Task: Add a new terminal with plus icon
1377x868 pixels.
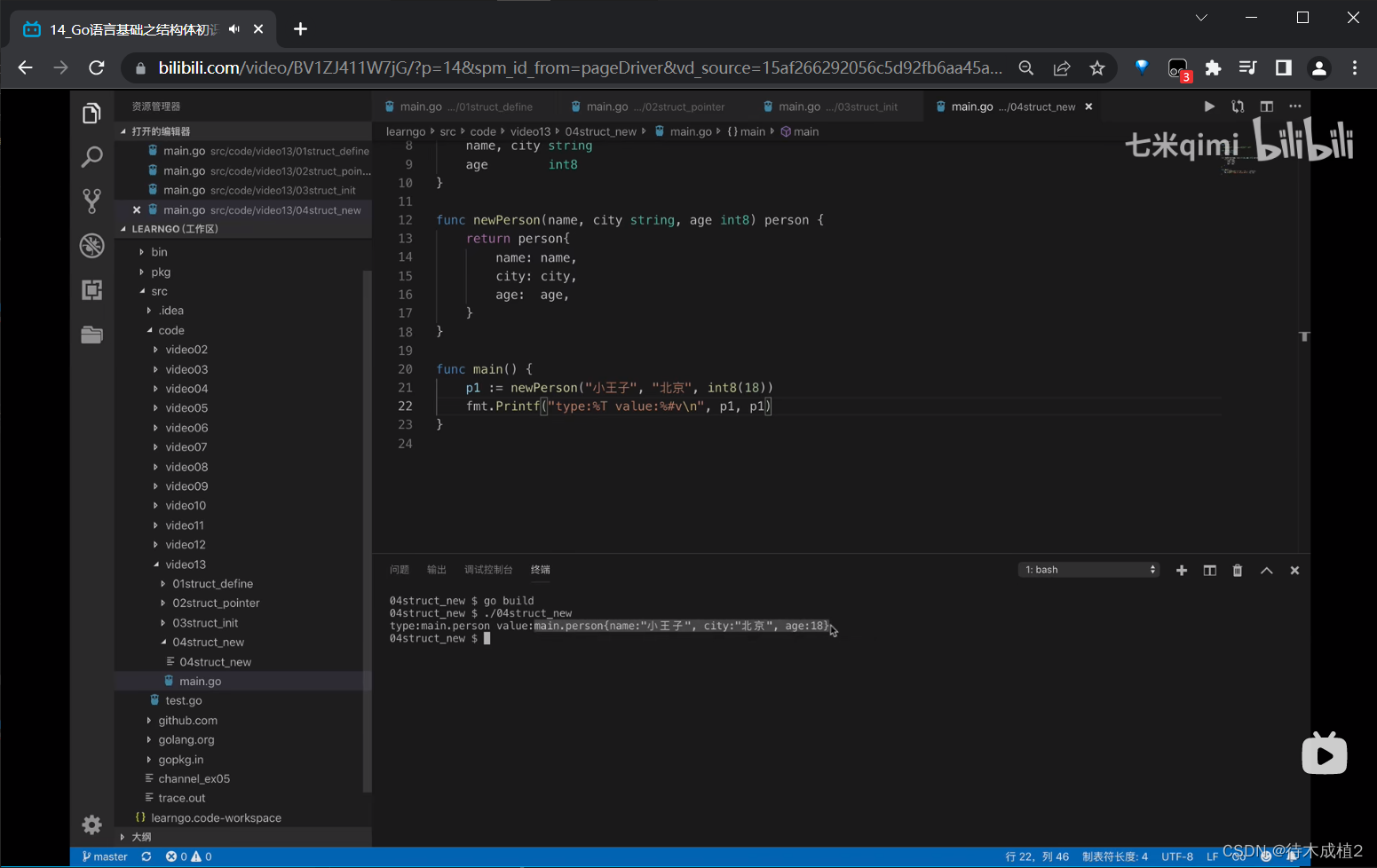Action: [x=1182, y=571]
